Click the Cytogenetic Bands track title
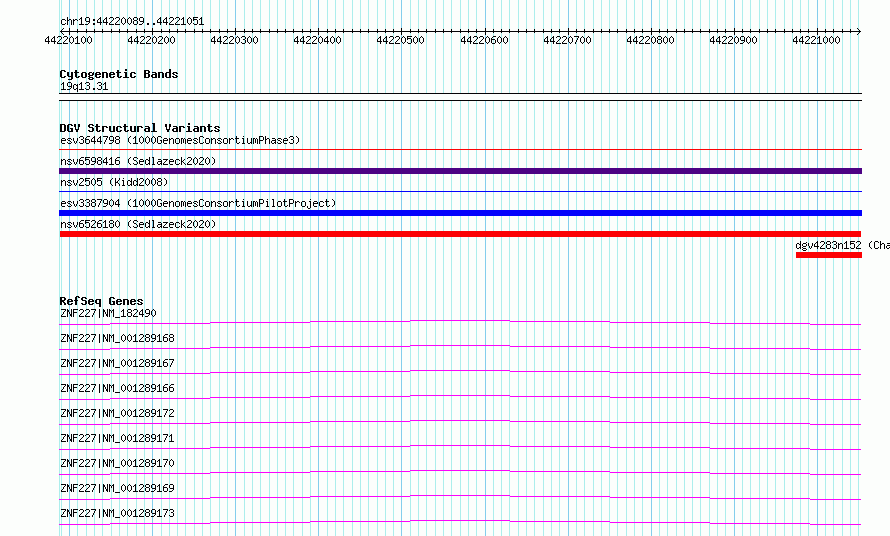This screenshot has width=890, height=536. [x=119, y=74]
